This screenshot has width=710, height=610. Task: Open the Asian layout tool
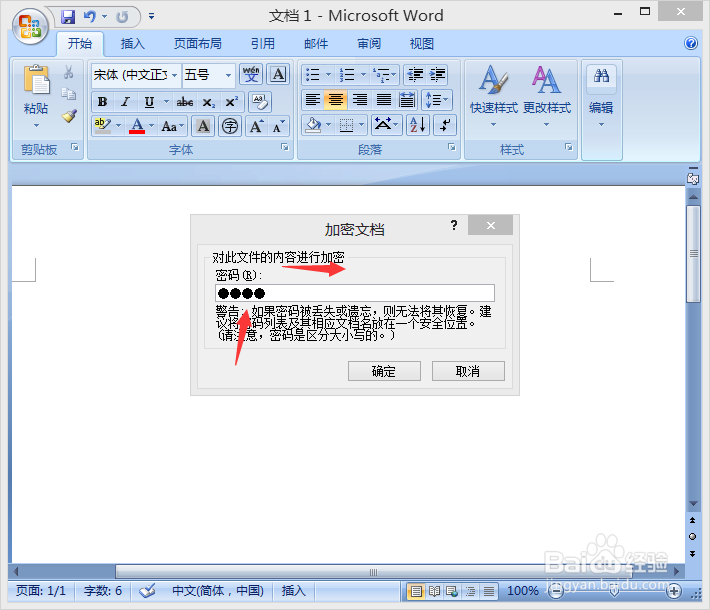click(x=386, y=125)
